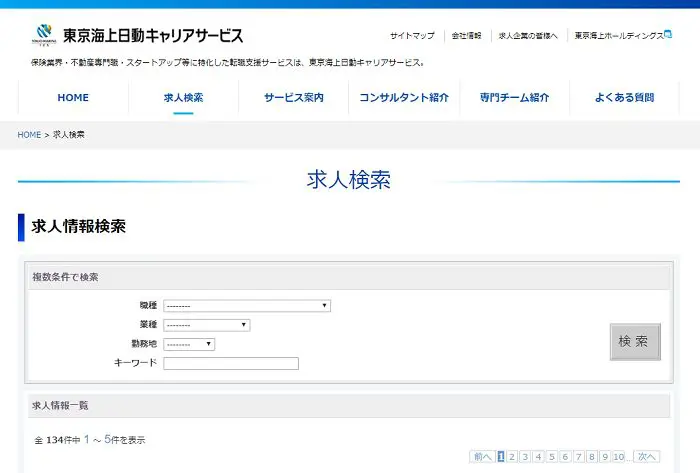Open the よくある質問 navigation tab
Image resolution: width=700 pixels, height=473 pixels.
[x=625, y=97]
